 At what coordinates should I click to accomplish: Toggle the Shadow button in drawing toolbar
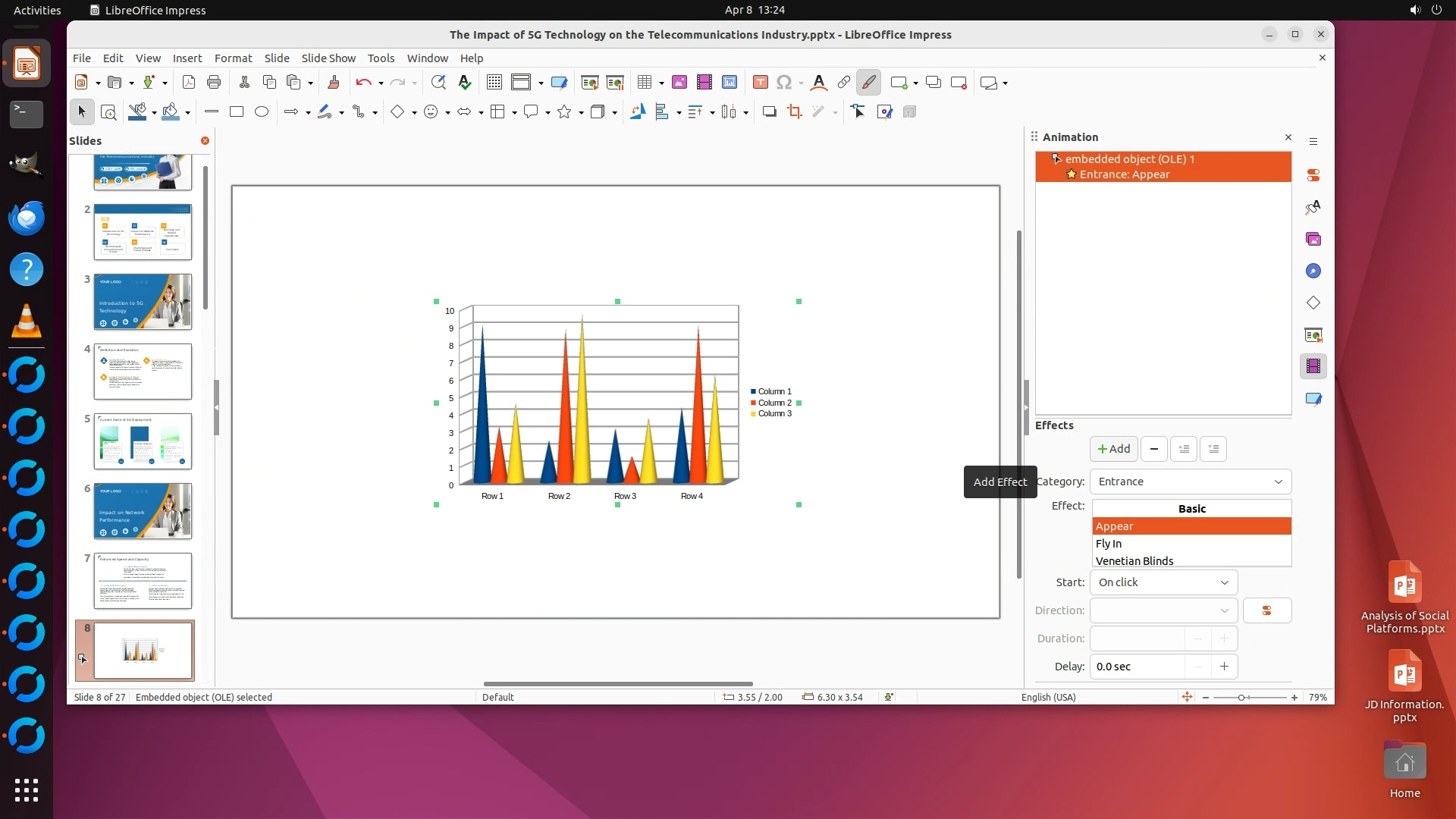[x=769, y=112]
